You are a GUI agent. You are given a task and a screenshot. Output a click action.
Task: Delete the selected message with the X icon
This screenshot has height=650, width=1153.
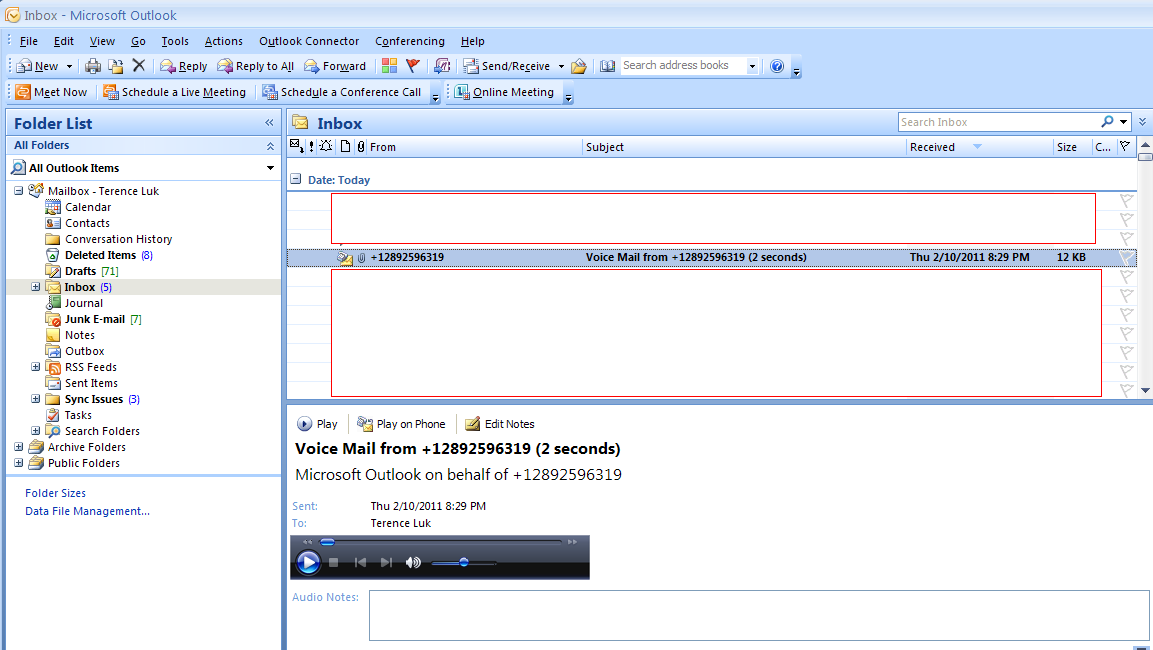(x=138, y=65)
